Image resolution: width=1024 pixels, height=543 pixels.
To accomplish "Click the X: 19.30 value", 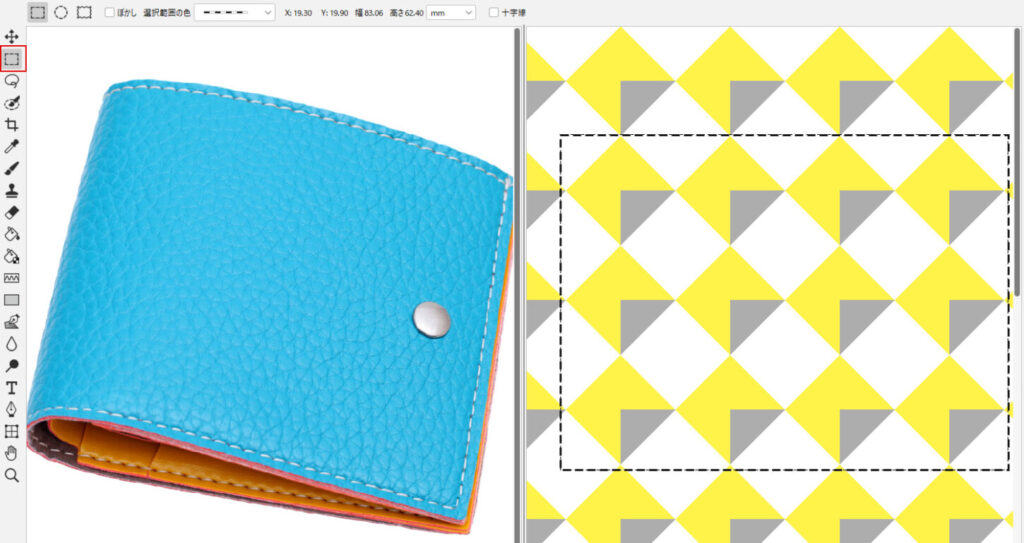I will (298, 12).
